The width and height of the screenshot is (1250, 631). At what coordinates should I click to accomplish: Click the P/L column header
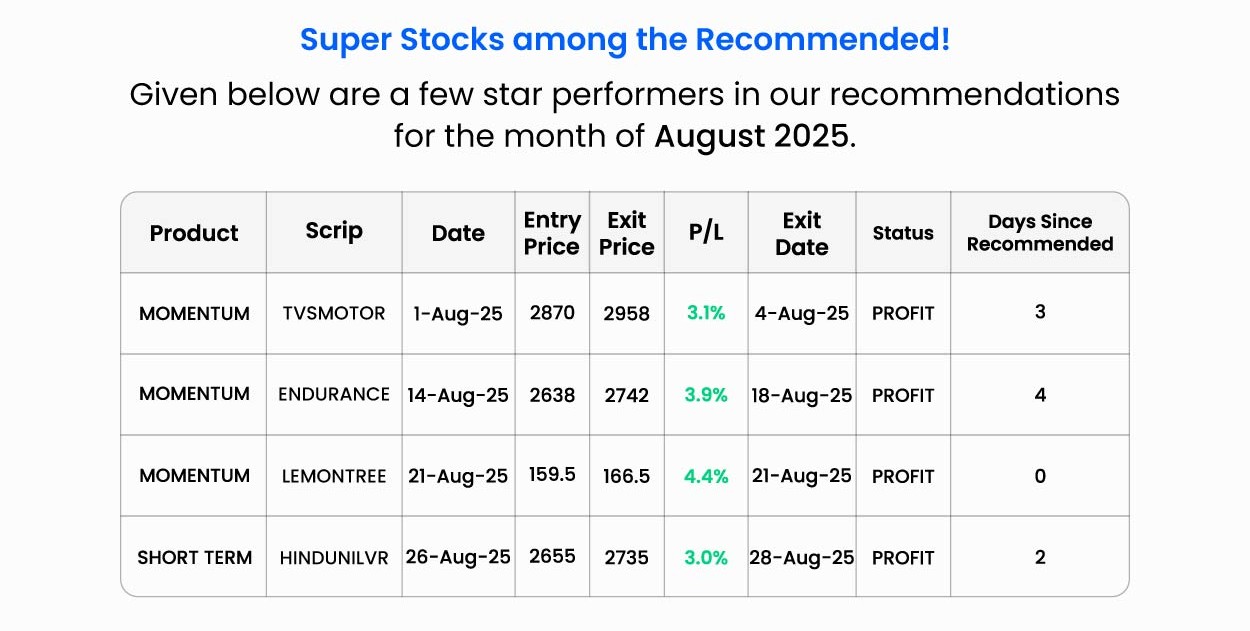(706, 233)
